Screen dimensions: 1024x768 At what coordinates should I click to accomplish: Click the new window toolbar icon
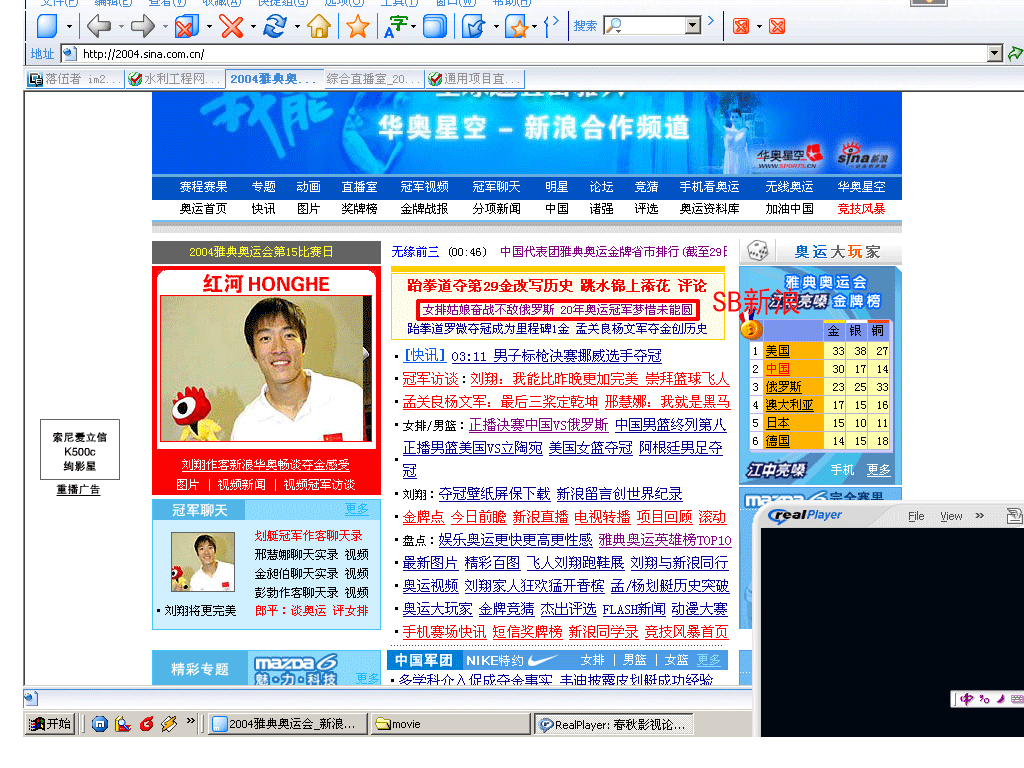pos(47,26)
